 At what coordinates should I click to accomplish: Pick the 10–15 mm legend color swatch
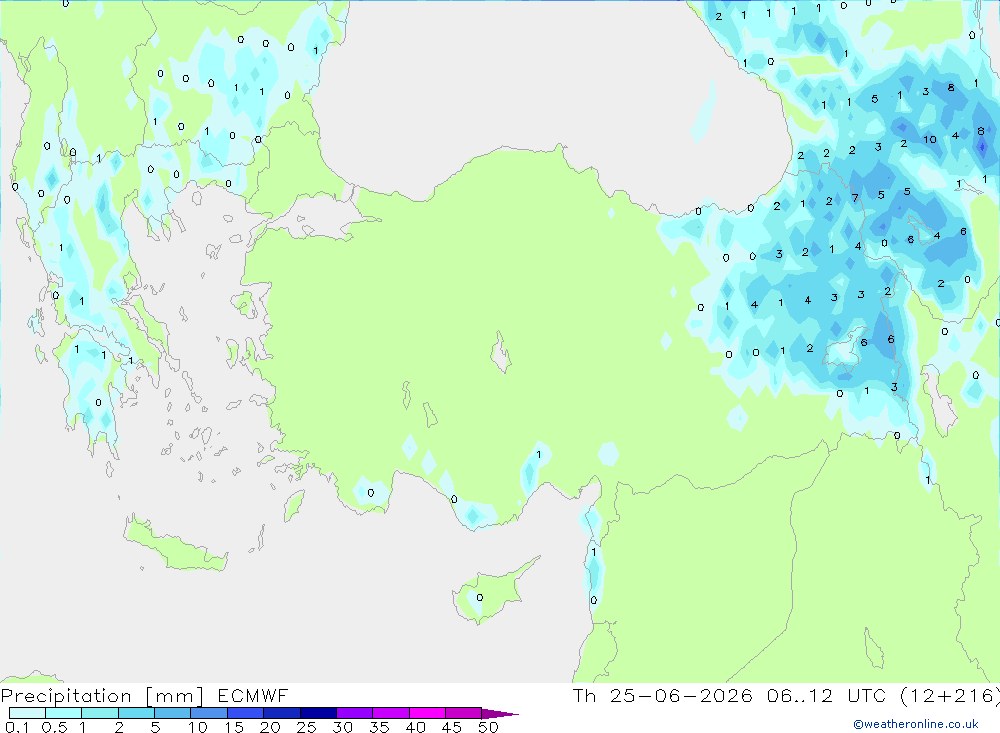[x=209, y=713]
